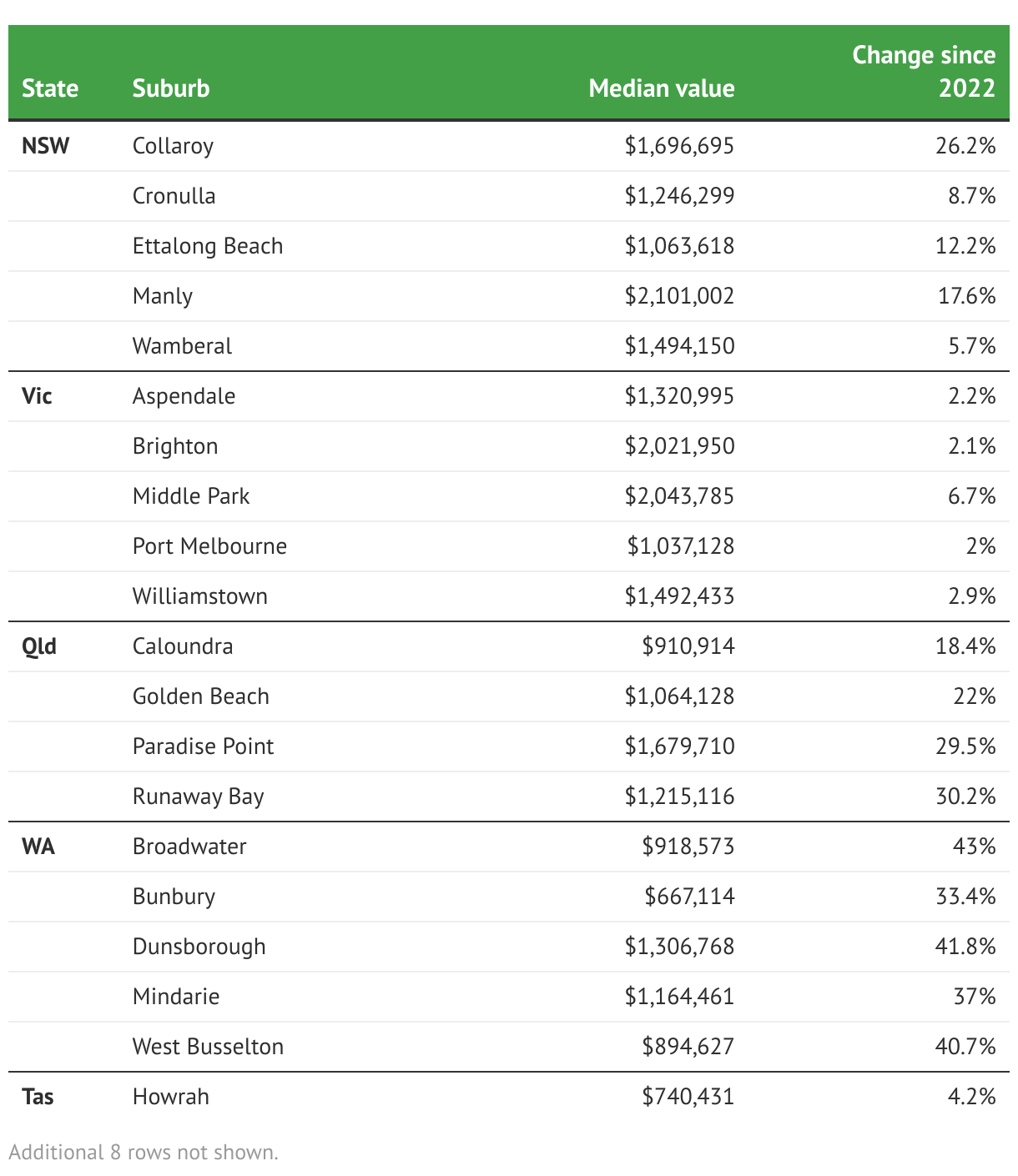Select the Vic state label
The height and width of the screenshot is (1176, 1018).
tap(38, 396)
